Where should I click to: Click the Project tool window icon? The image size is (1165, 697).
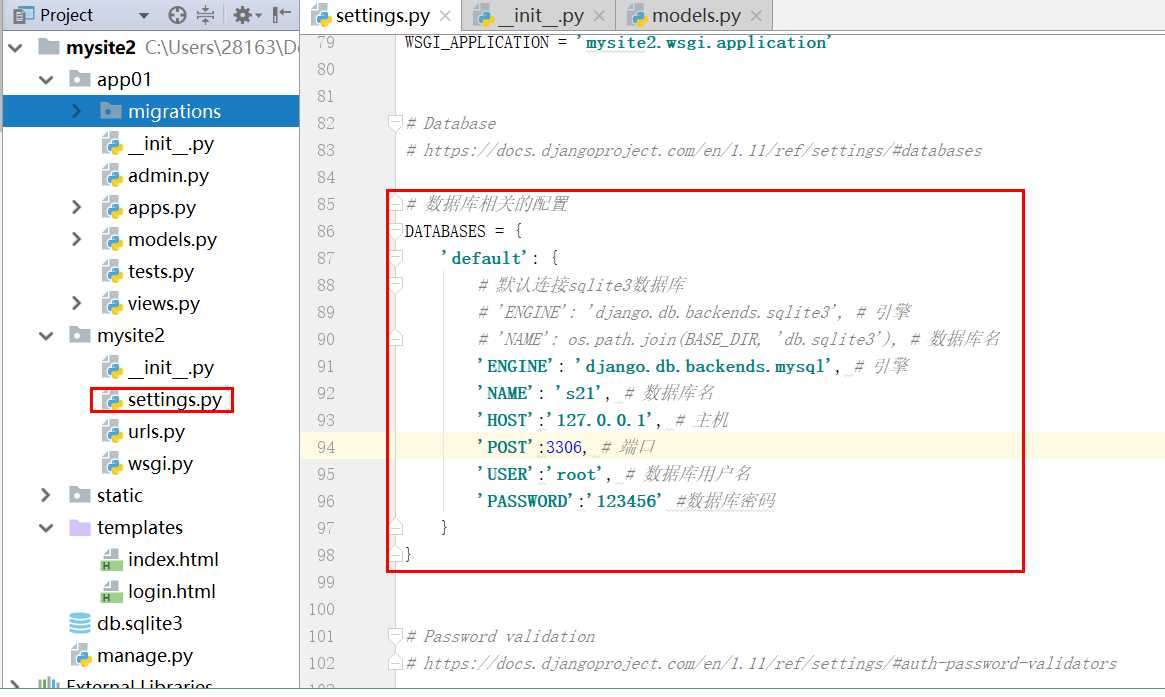click(x=24, y=15)
